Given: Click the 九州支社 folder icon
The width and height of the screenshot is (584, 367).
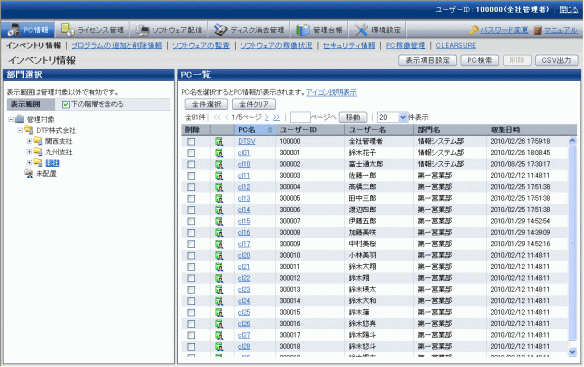Looking at the screenshot, I should pyautogui.click(x=38, y=152).
